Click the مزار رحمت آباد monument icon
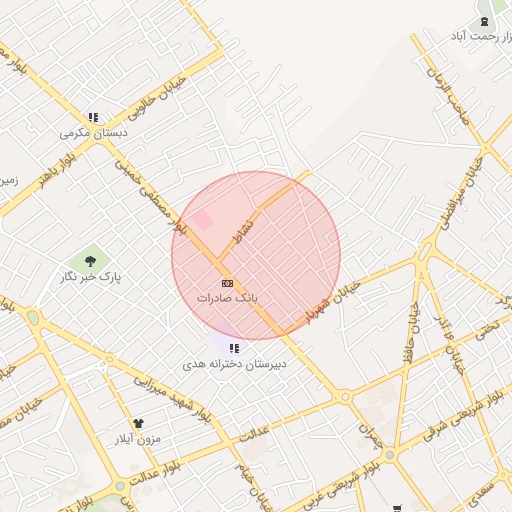The image size is (512, 512). (x=484, y=22)
